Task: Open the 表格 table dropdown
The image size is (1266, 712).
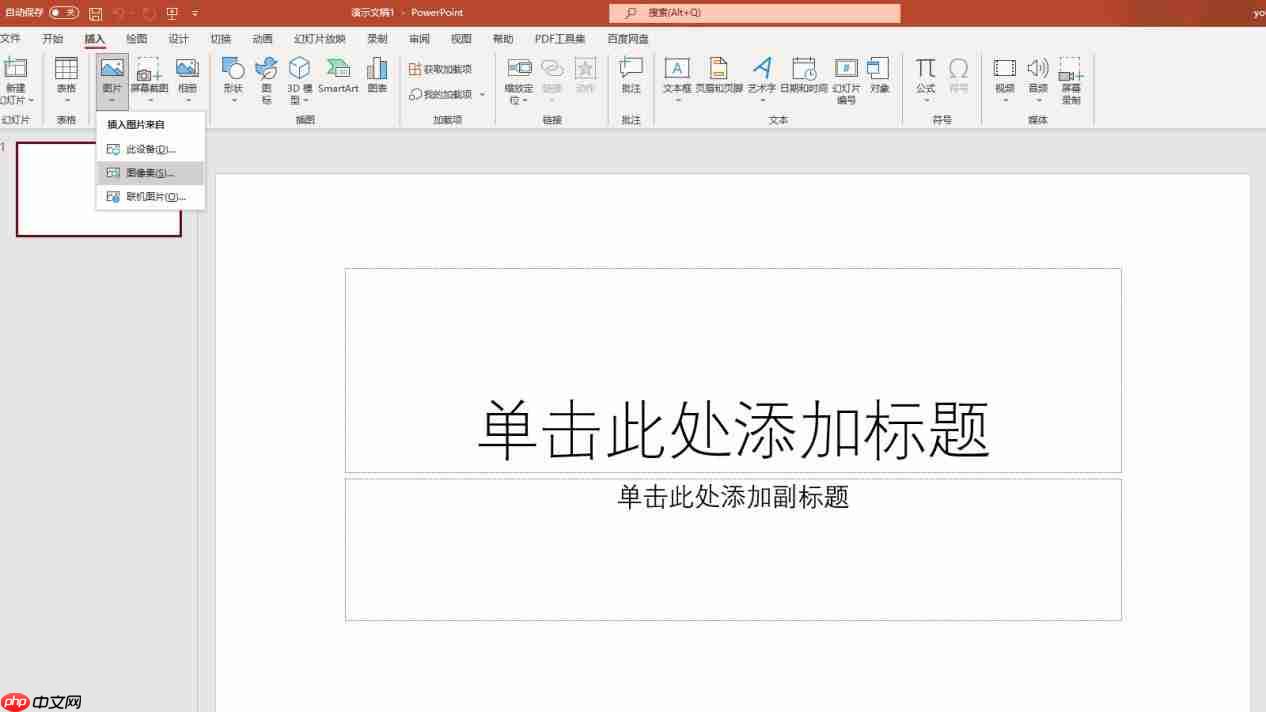Action: [66, 80]
